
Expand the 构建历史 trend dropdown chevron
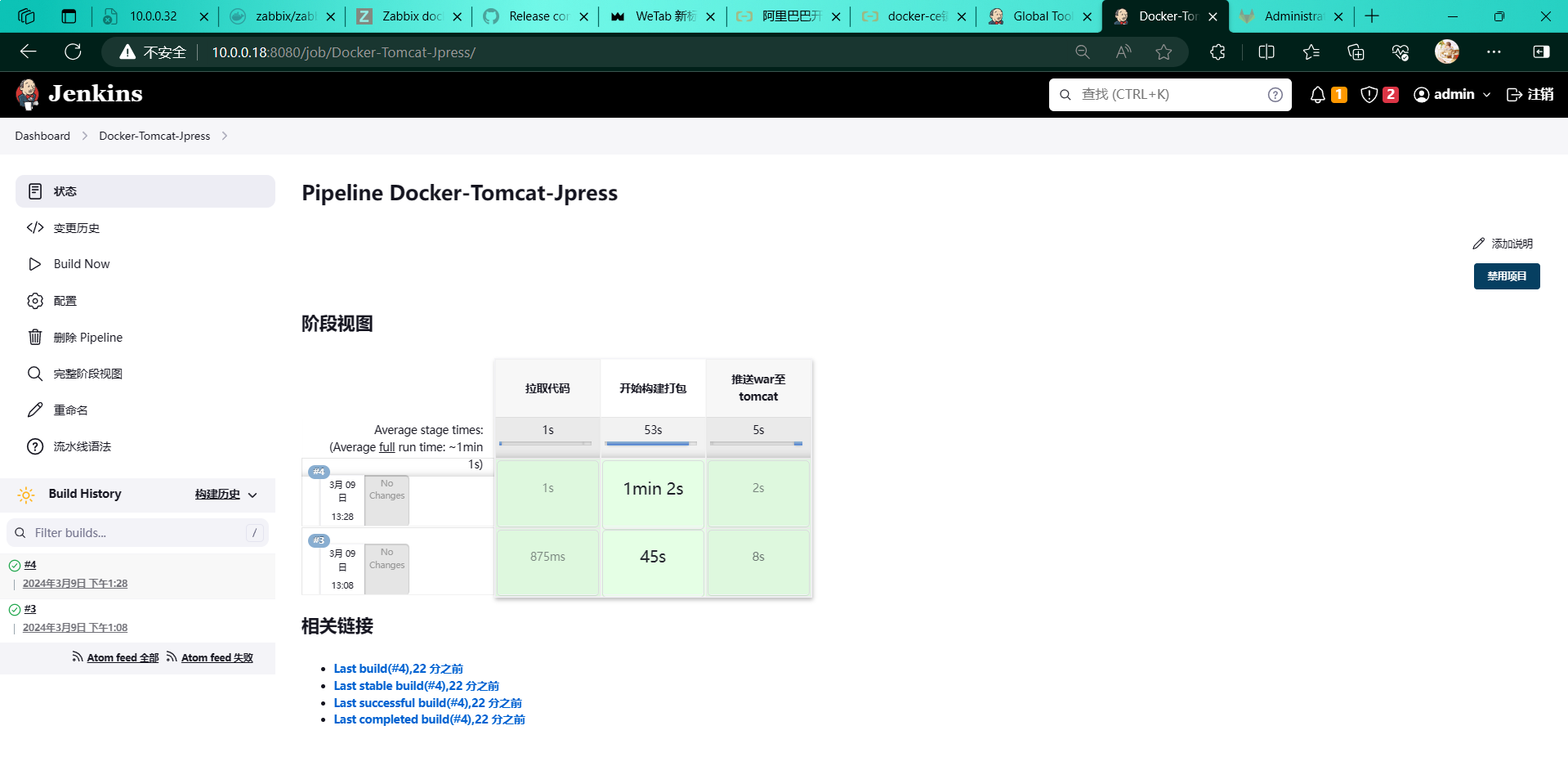tap(252, 495)
